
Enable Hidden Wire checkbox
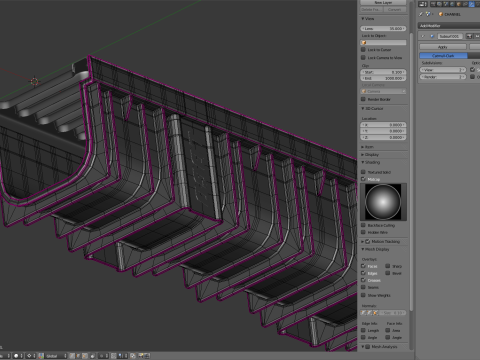[363, 232]
